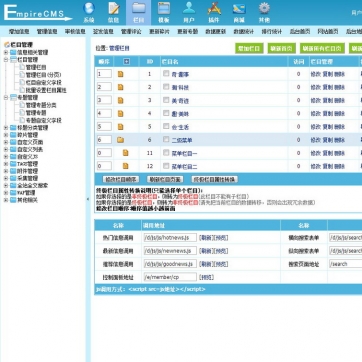Open 管理栏目(分页) in the sidebar tree
This screenshot has height=362, width=362.
[x=43, y=75]
